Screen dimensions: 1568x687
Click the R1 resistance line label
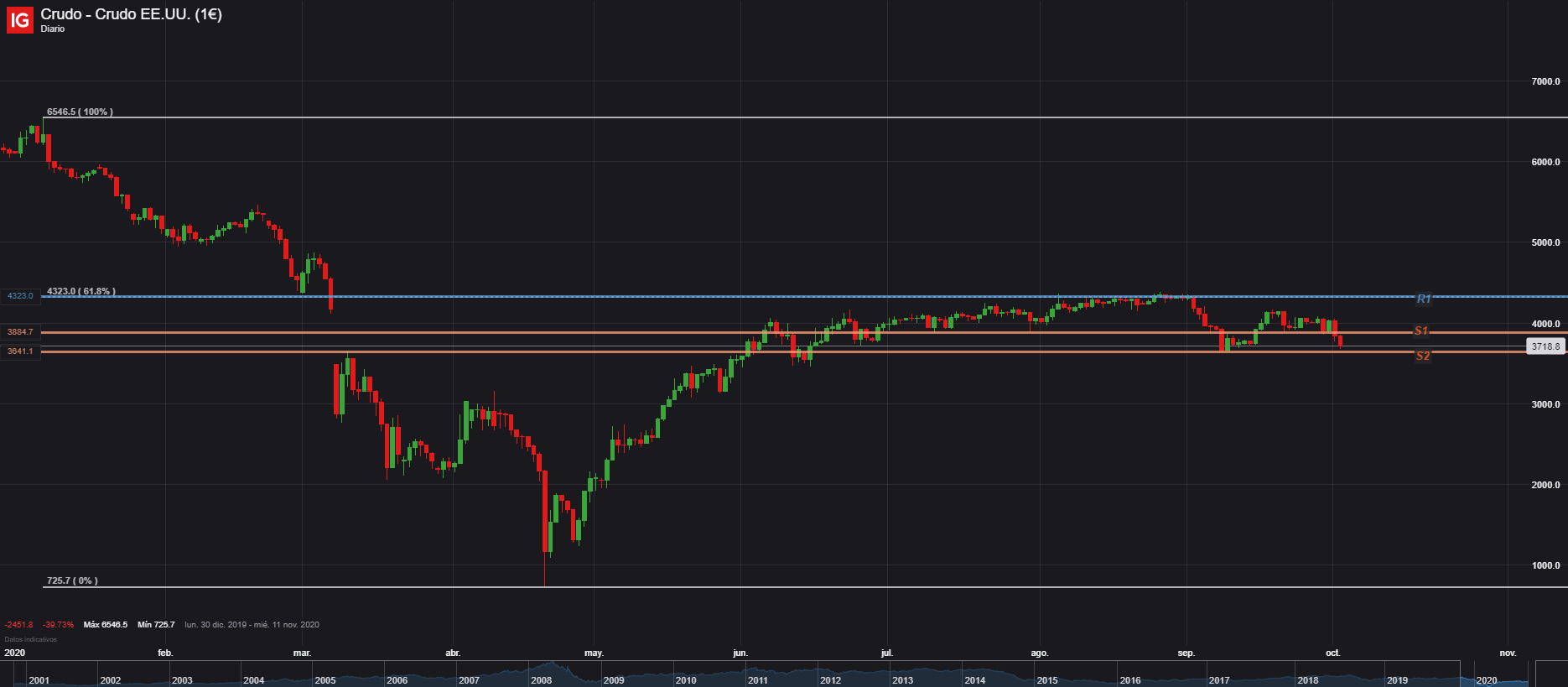[1424, 299]
